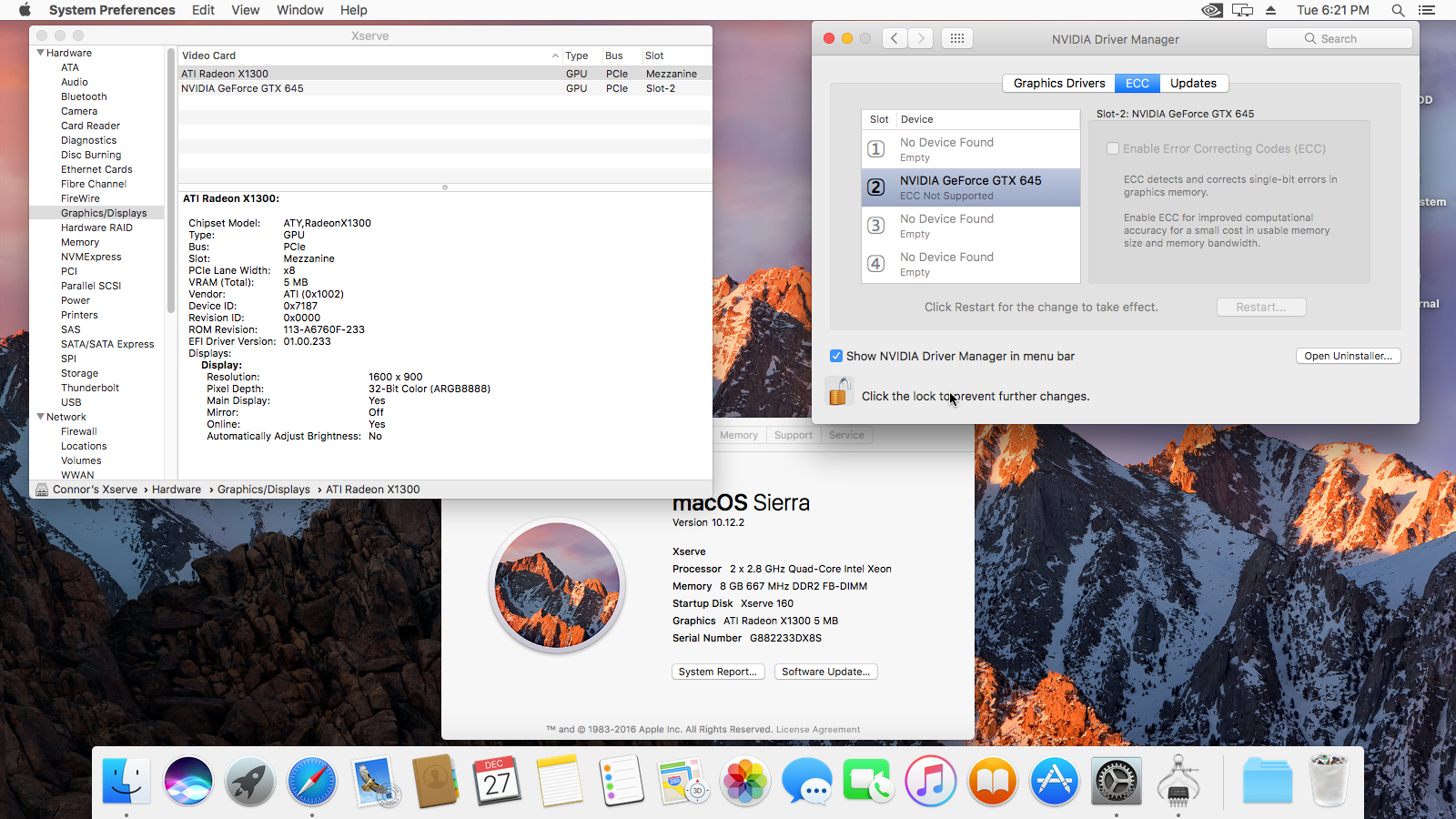
Task: Select slot 1 in the ECC device list
Action: coord(971,149)
